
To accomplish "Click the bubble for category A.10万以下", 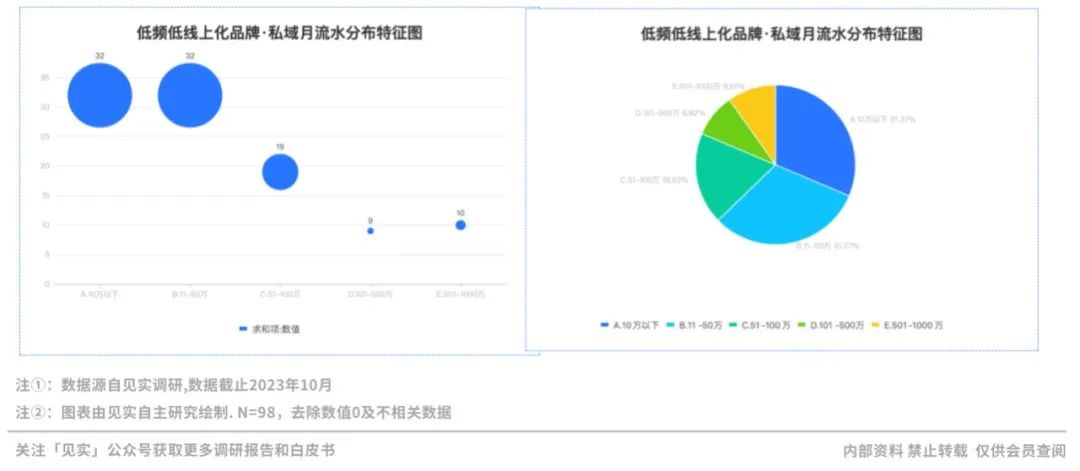I will 100,95.
